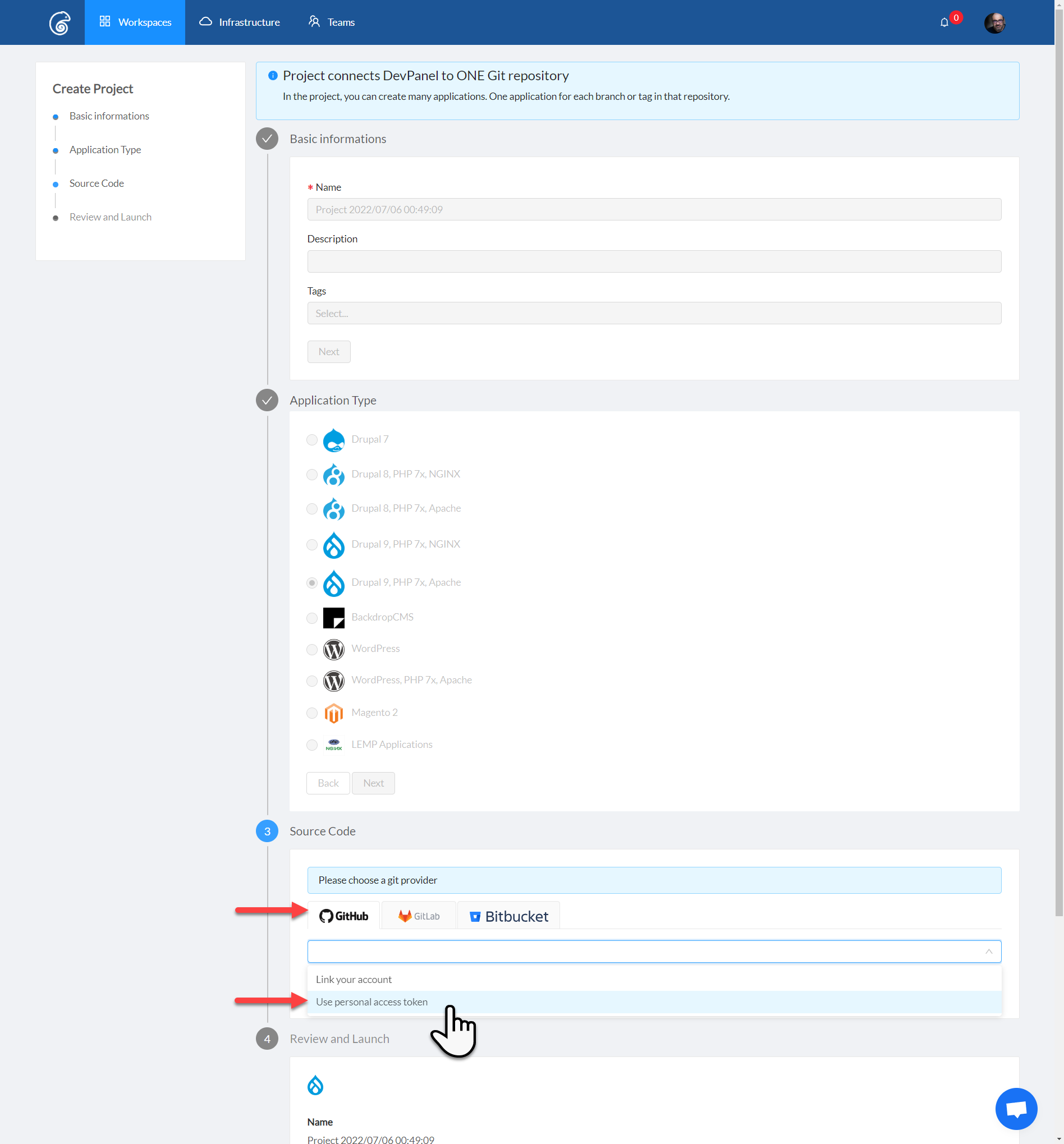Open the notifications bell
The image size is (1064, 1144).
(x=943, y=22)
